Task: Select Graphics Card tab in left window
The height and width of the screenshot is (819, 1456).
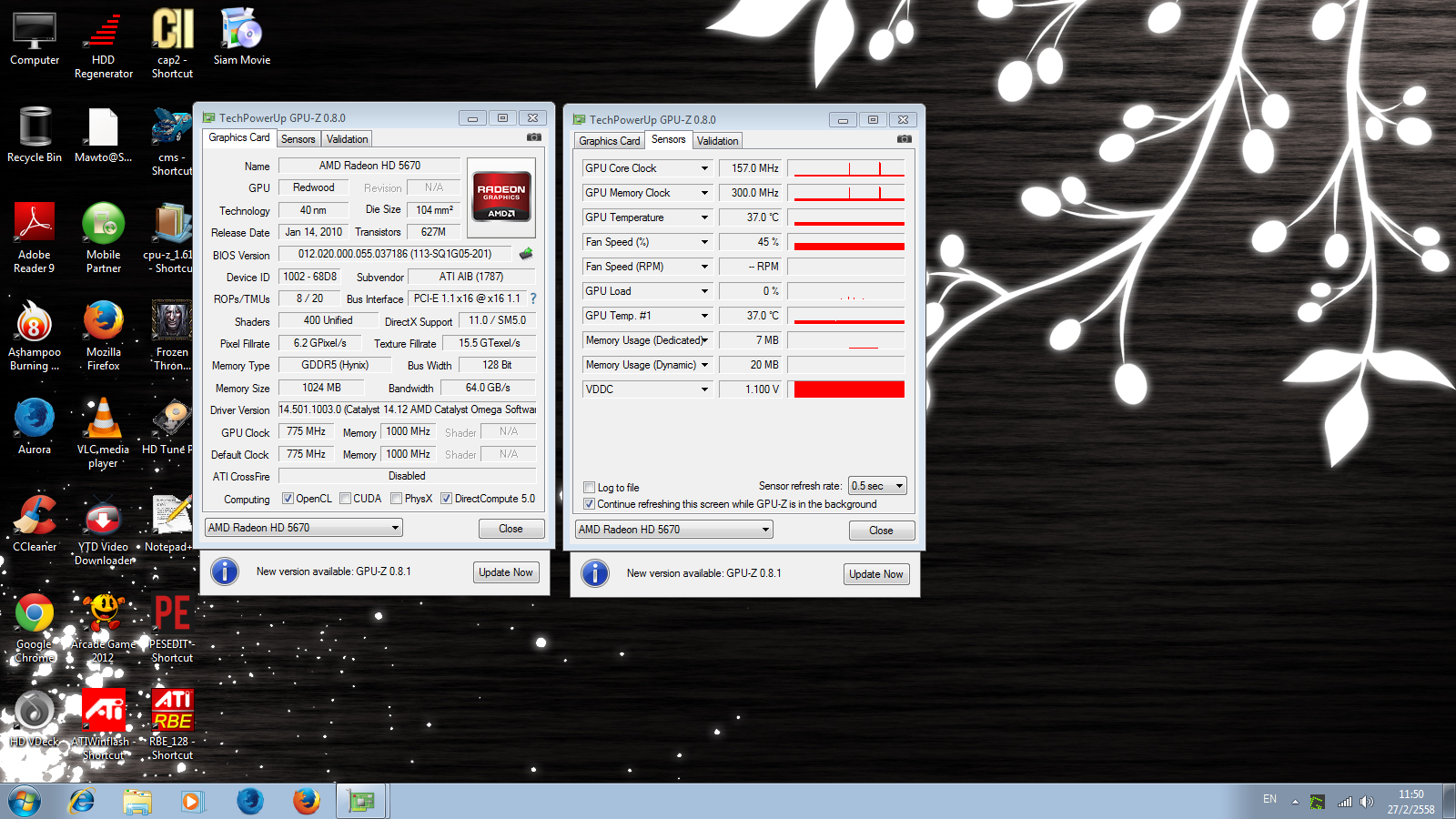Action: click(239, 137)
